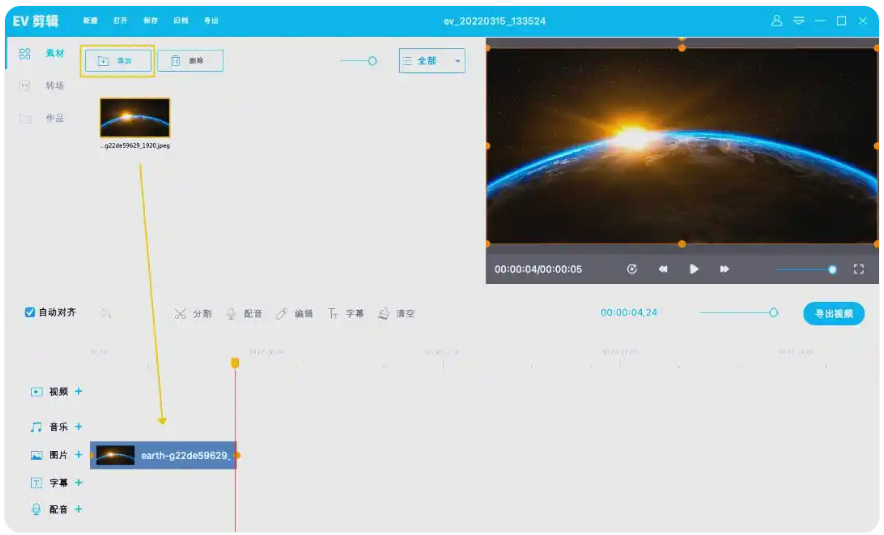Click the 导出视频 export video button
Viewport: 884px width, 535px height.
[x=833, y=313]
